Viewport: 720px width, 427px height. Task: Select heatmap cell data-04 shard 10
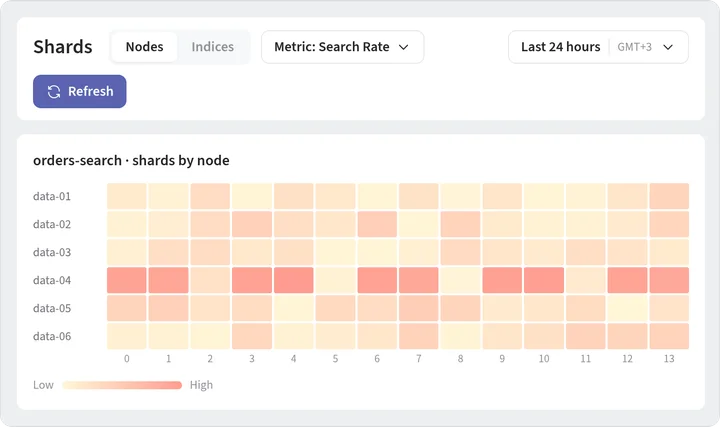coord(544,280)
